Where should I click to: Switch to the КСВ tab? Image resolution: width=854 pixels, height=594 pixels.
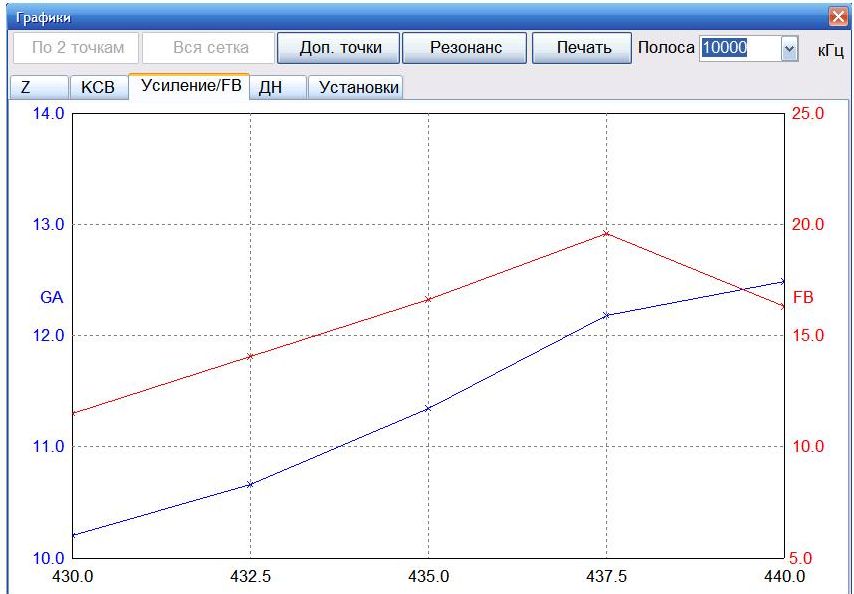click(99, 87)
